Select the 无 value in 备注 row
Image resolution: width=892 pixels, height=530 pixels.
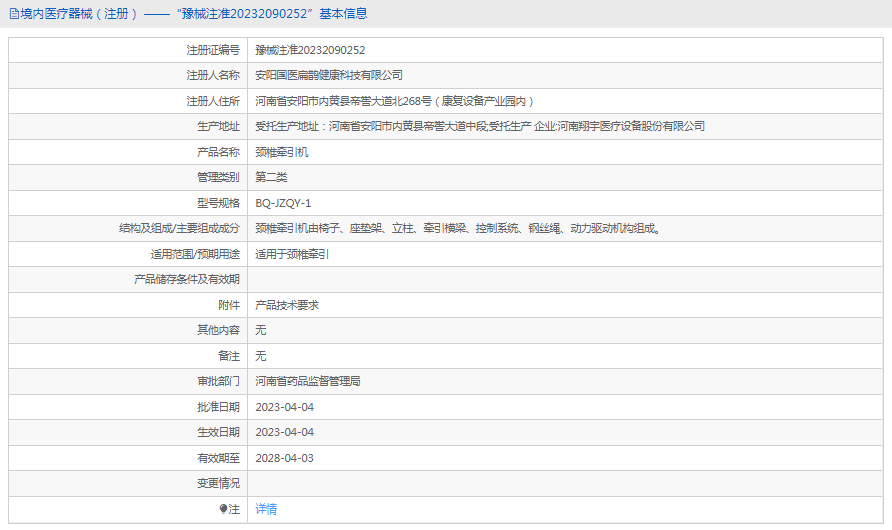[261, 356]
